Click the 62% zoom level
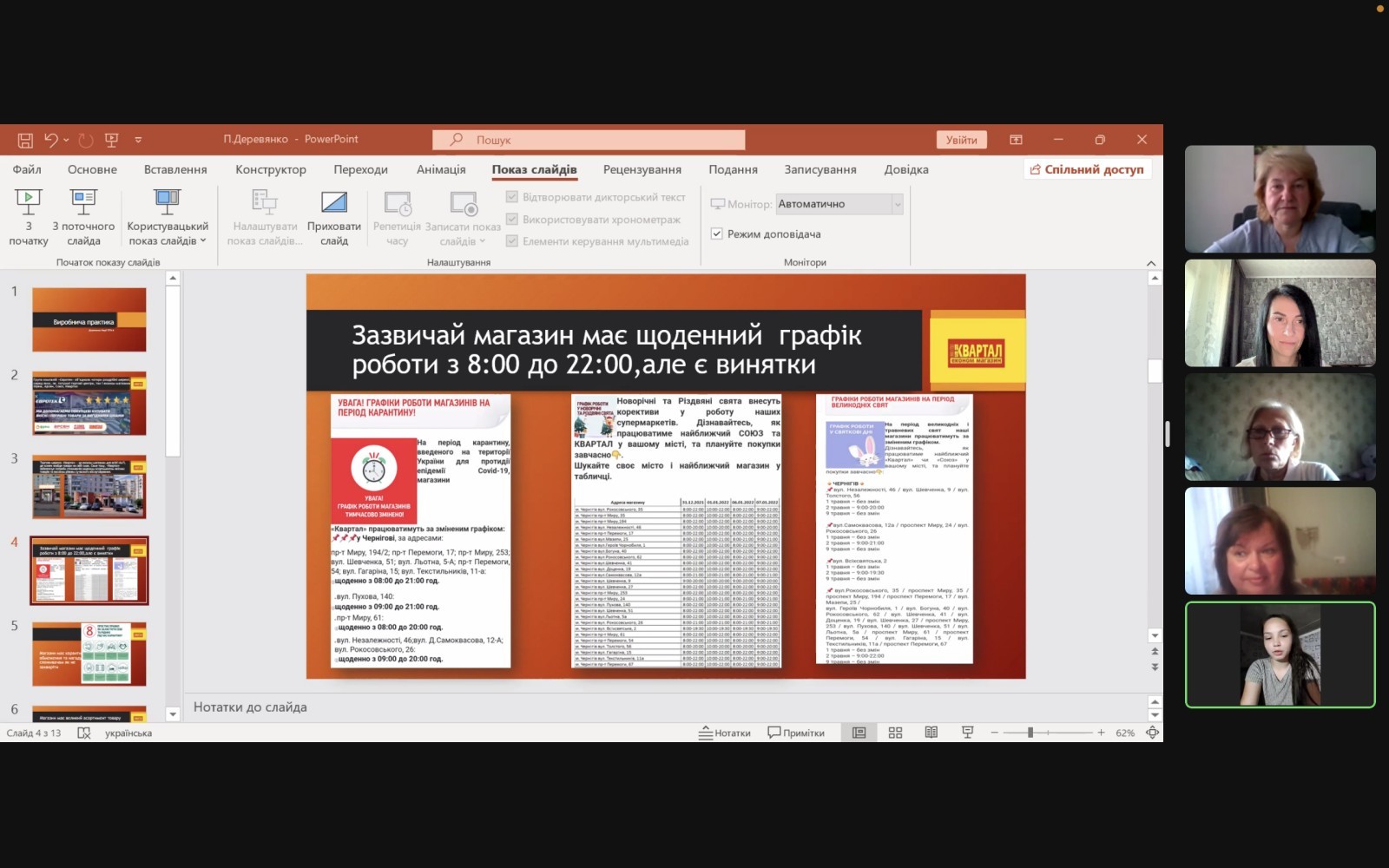Image resolution: width=1389 pixels, height=868 pixels. pos(1125,733)
